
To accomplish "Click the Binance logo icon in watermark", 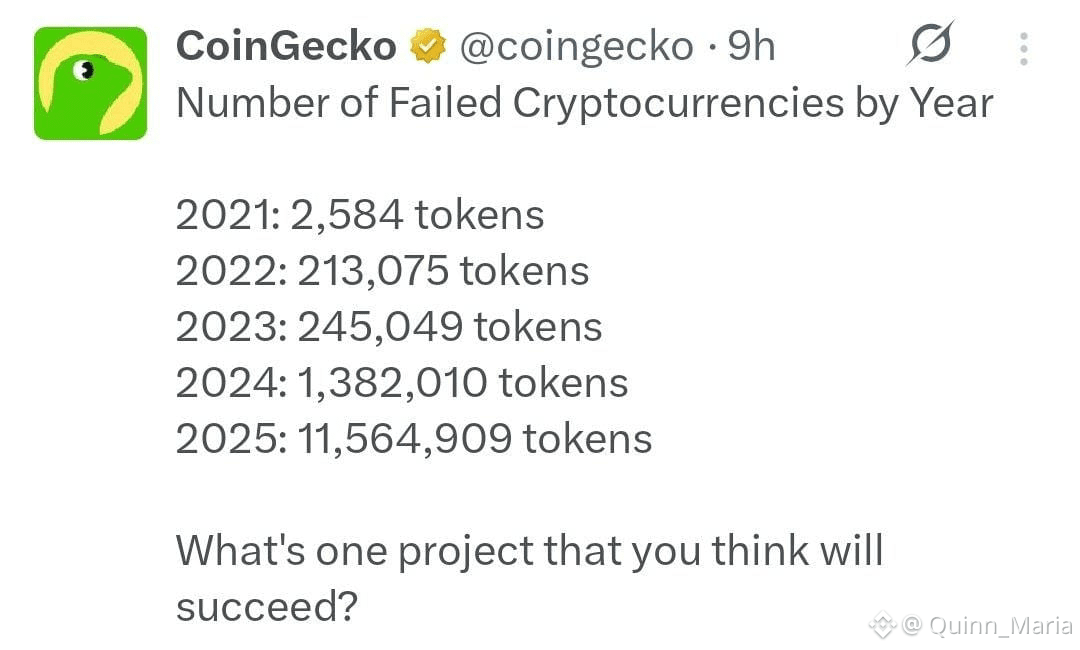I will coord(882,625).
